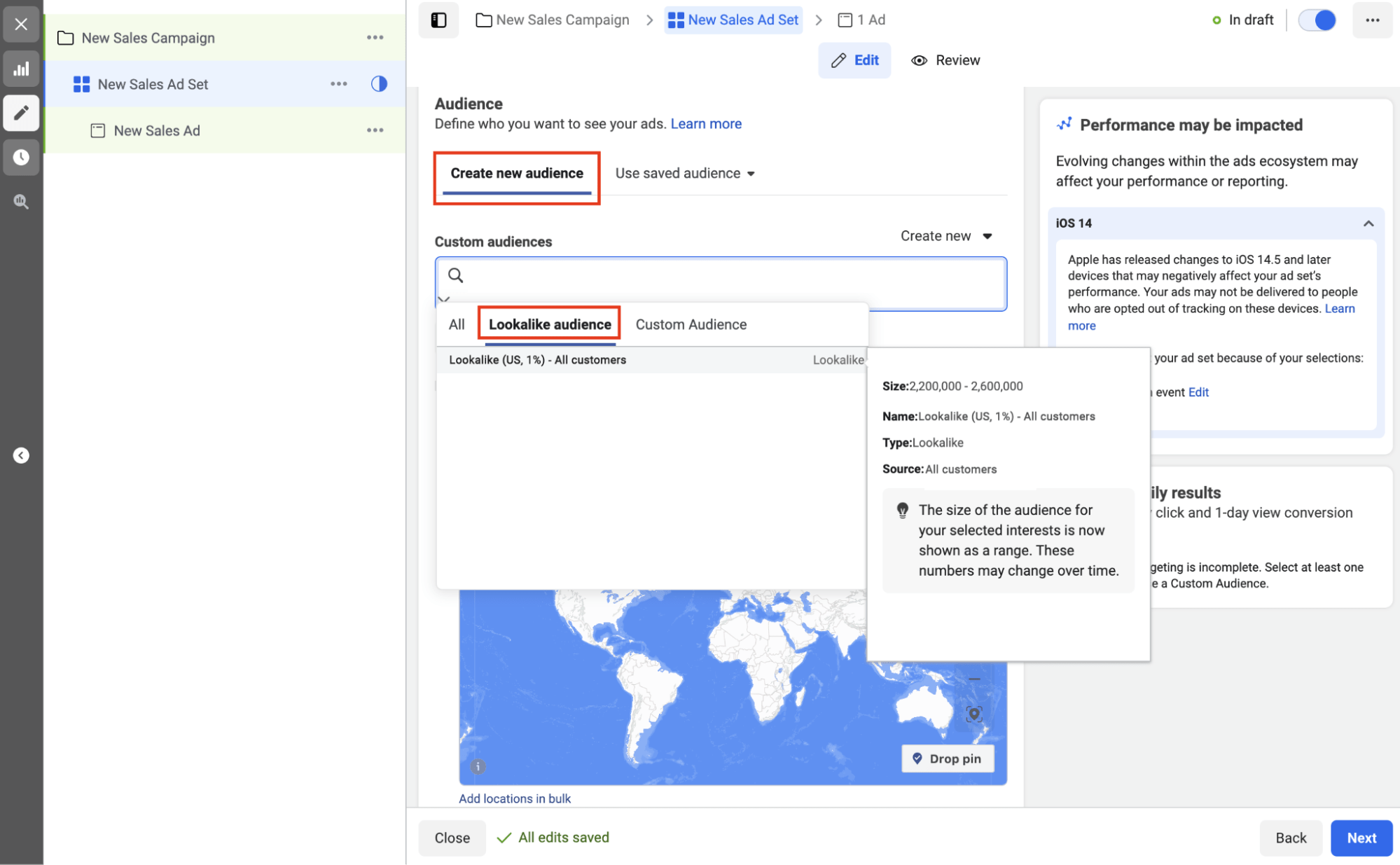1400x865 pixels.
Task: Collapse sidebar with the left arrow circle
Action: point(21,456)
